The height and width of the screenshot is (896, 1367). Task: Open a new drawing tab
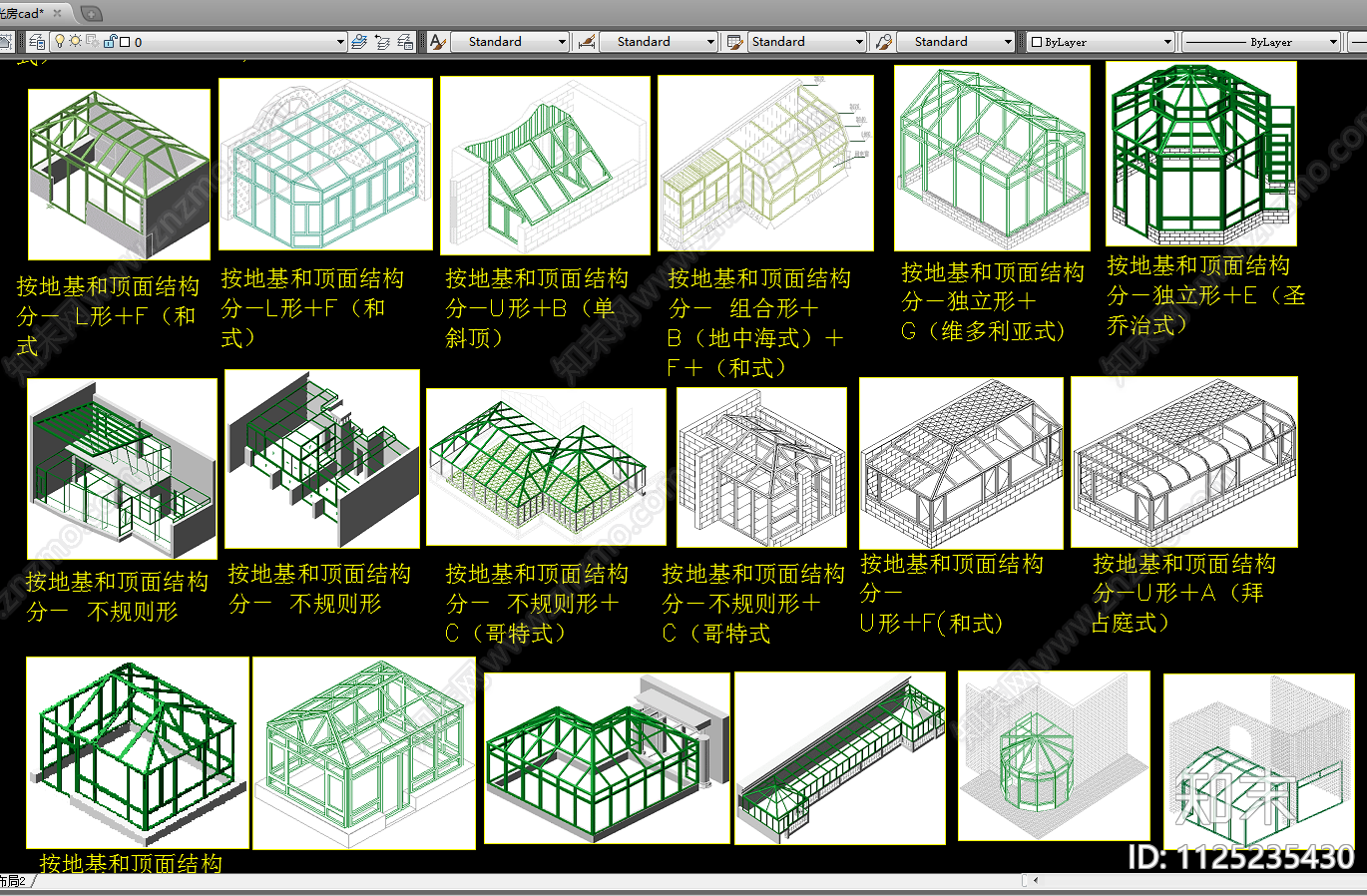pos(91,14)
